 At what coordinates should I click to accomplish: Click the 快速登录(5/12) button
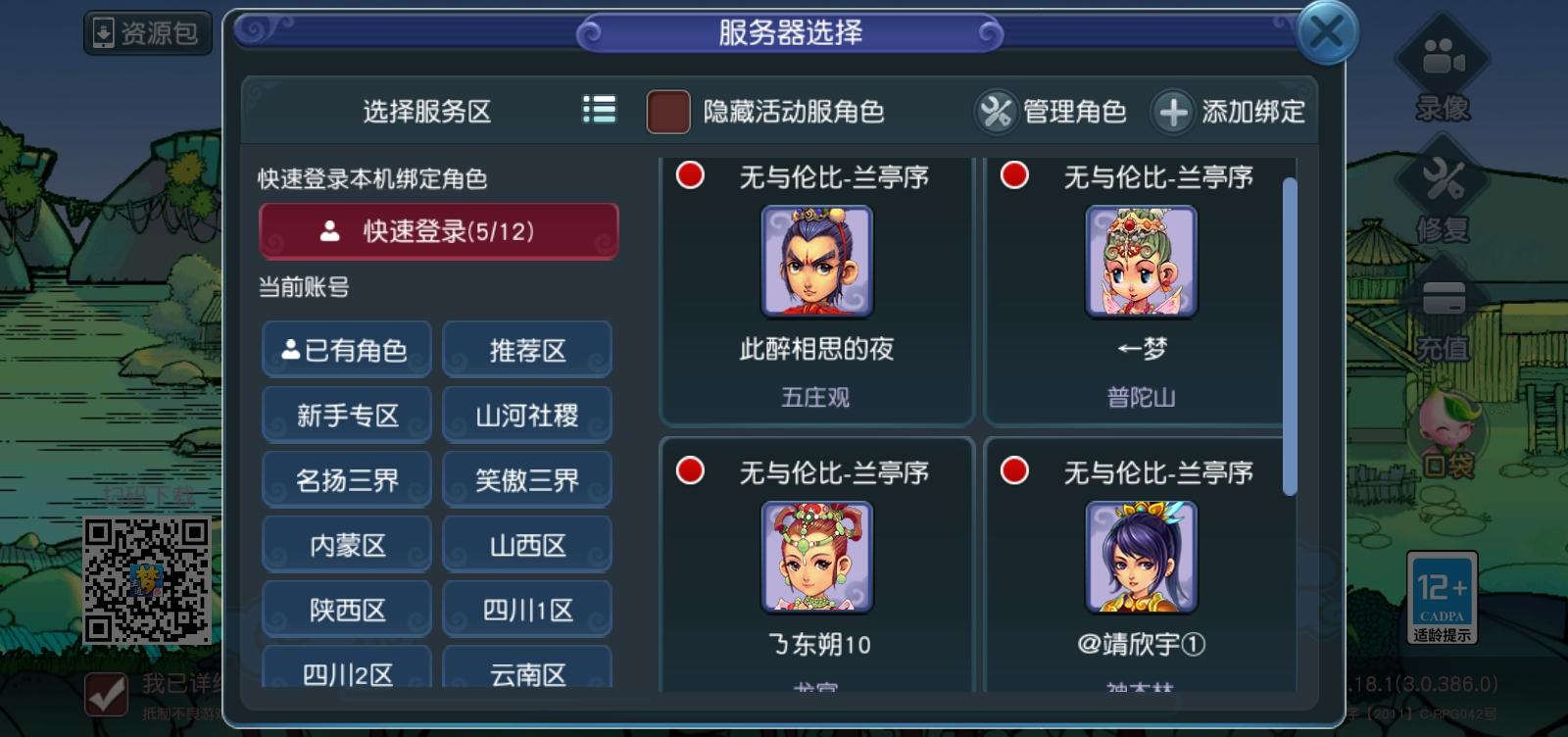[x=438, y=231]
